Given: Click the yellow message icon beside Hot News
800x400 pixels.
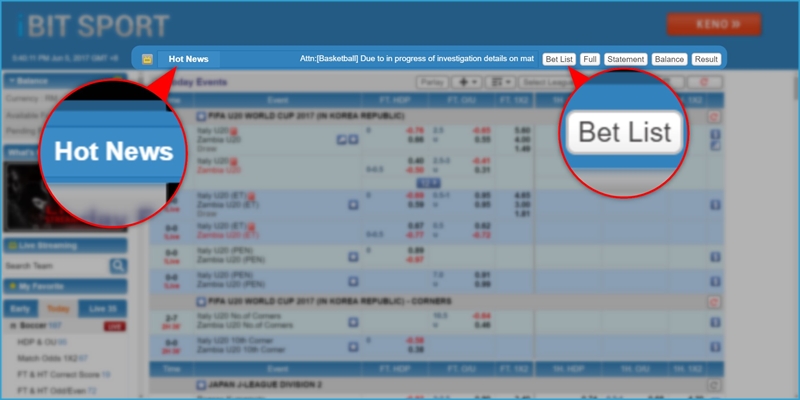Looking at the screenshot, I should [148, 60].
